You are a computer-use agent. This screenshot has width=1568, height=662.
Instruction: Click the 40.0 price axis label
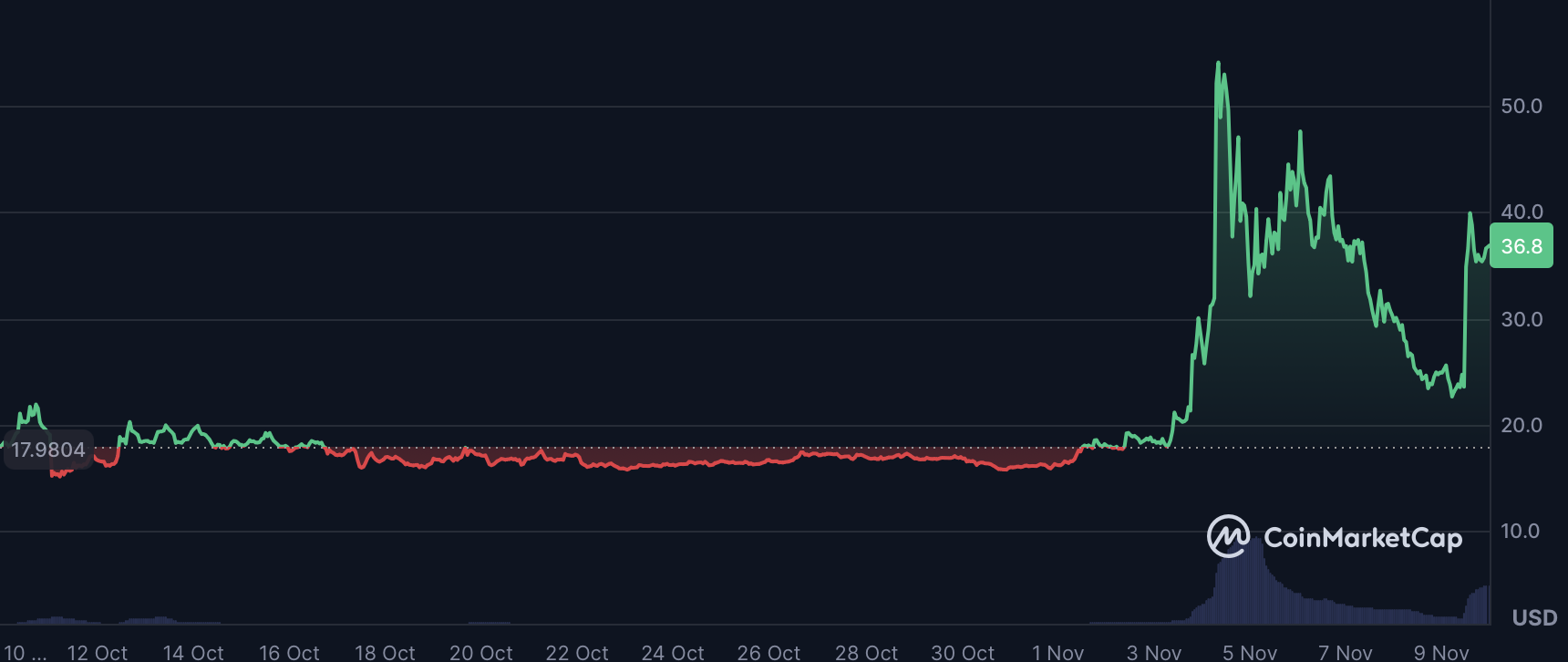(1522, 212)
